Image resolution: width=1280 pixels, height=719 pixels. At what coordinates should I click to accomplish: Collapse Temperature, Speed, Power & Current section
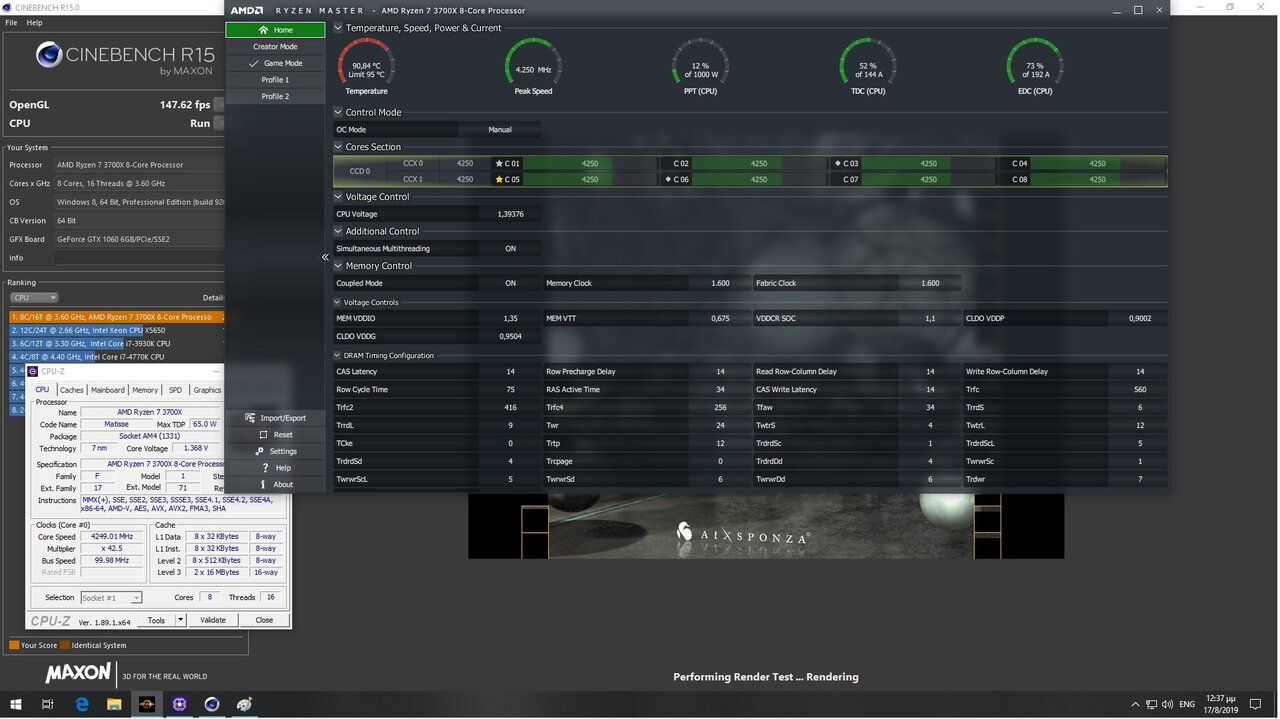coord(338,28)
